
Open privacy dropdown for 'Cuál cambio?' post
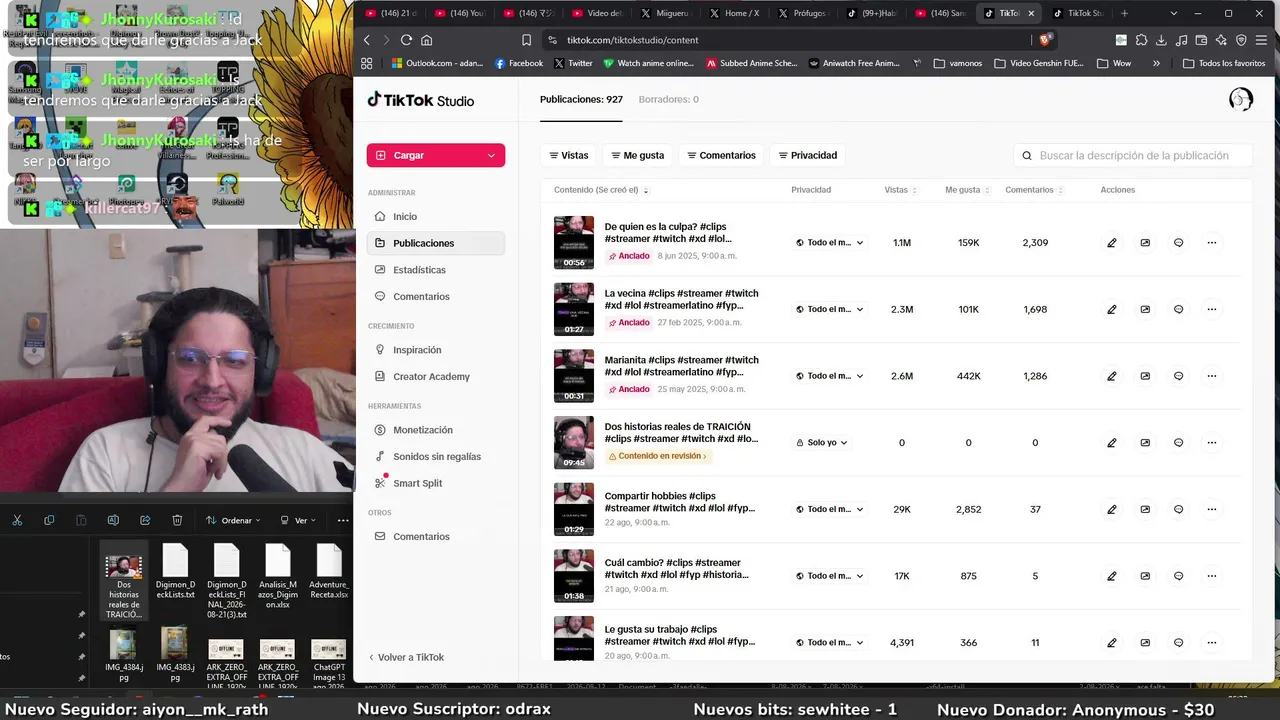pos(830,576)
